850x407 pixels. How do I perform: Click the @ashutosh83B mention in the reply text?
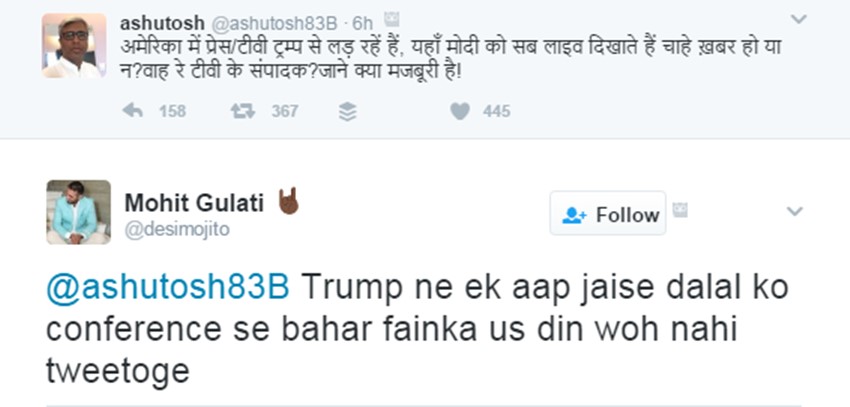coord(168,288)
